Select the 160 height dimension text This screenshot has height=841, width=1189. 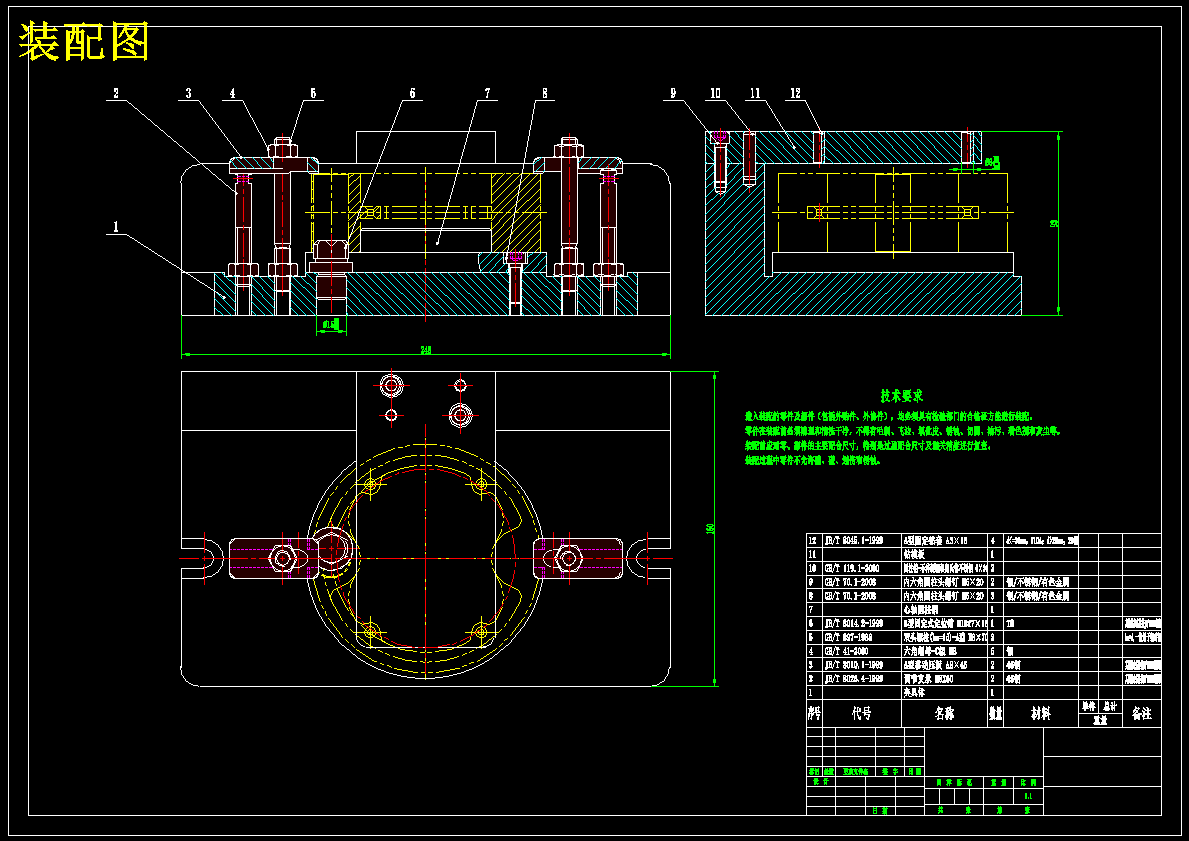711,528
